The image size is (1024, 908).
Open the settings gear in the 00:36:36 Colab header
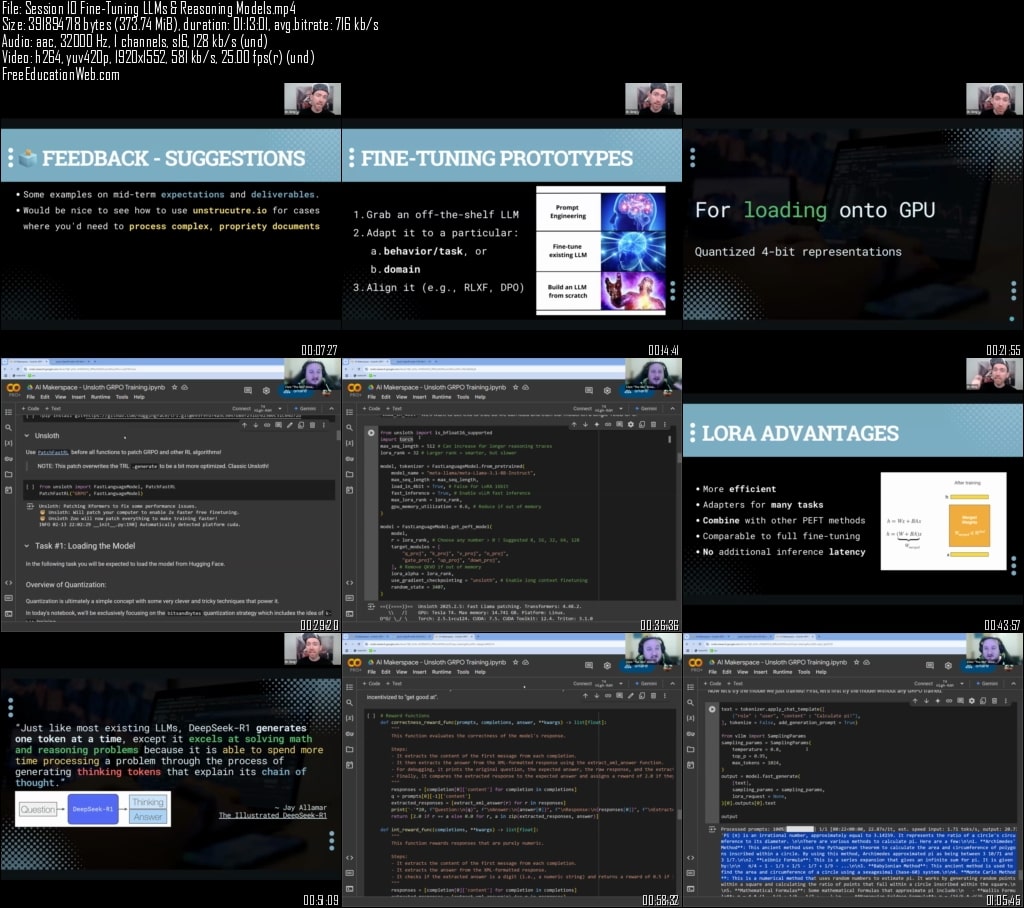607,390
